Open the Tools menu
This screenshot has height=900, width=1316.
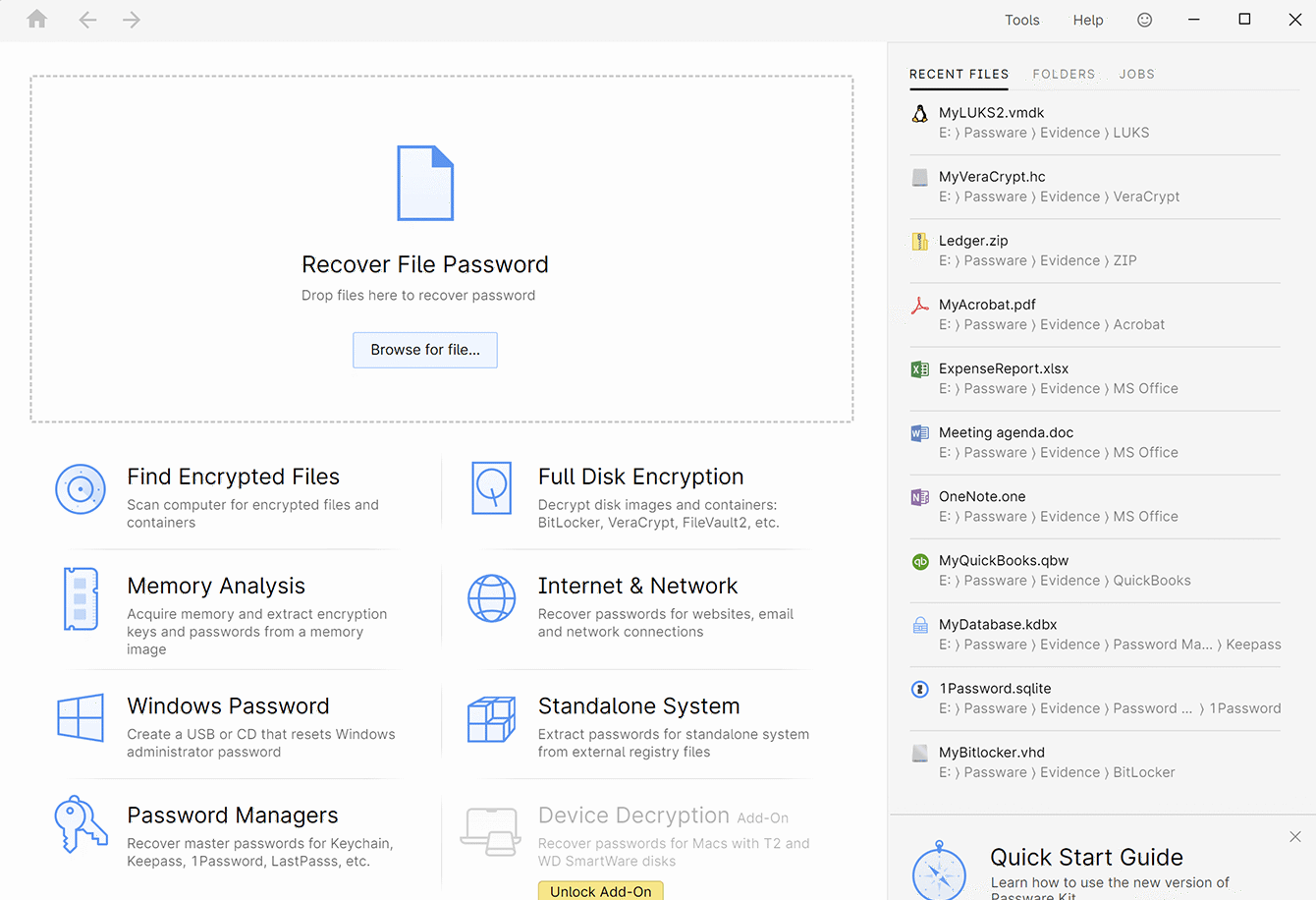1021,20
